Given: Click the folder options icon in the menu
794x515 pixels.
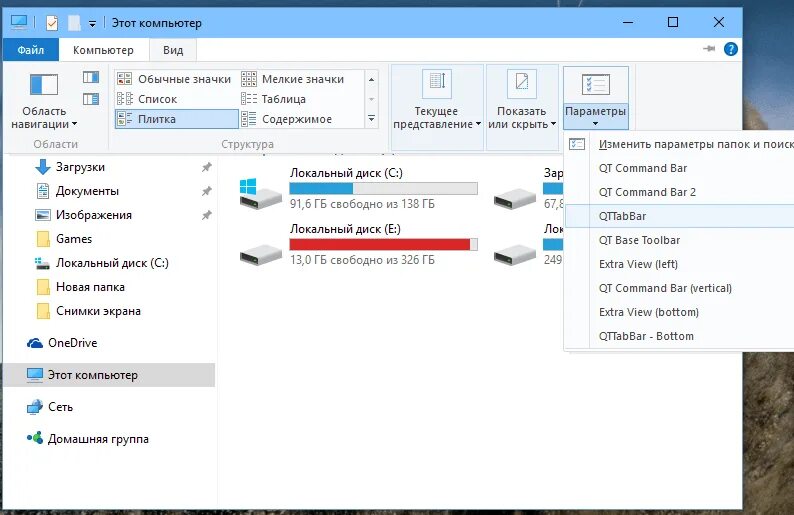Looking at the screenshot, I should pos(577,144).
